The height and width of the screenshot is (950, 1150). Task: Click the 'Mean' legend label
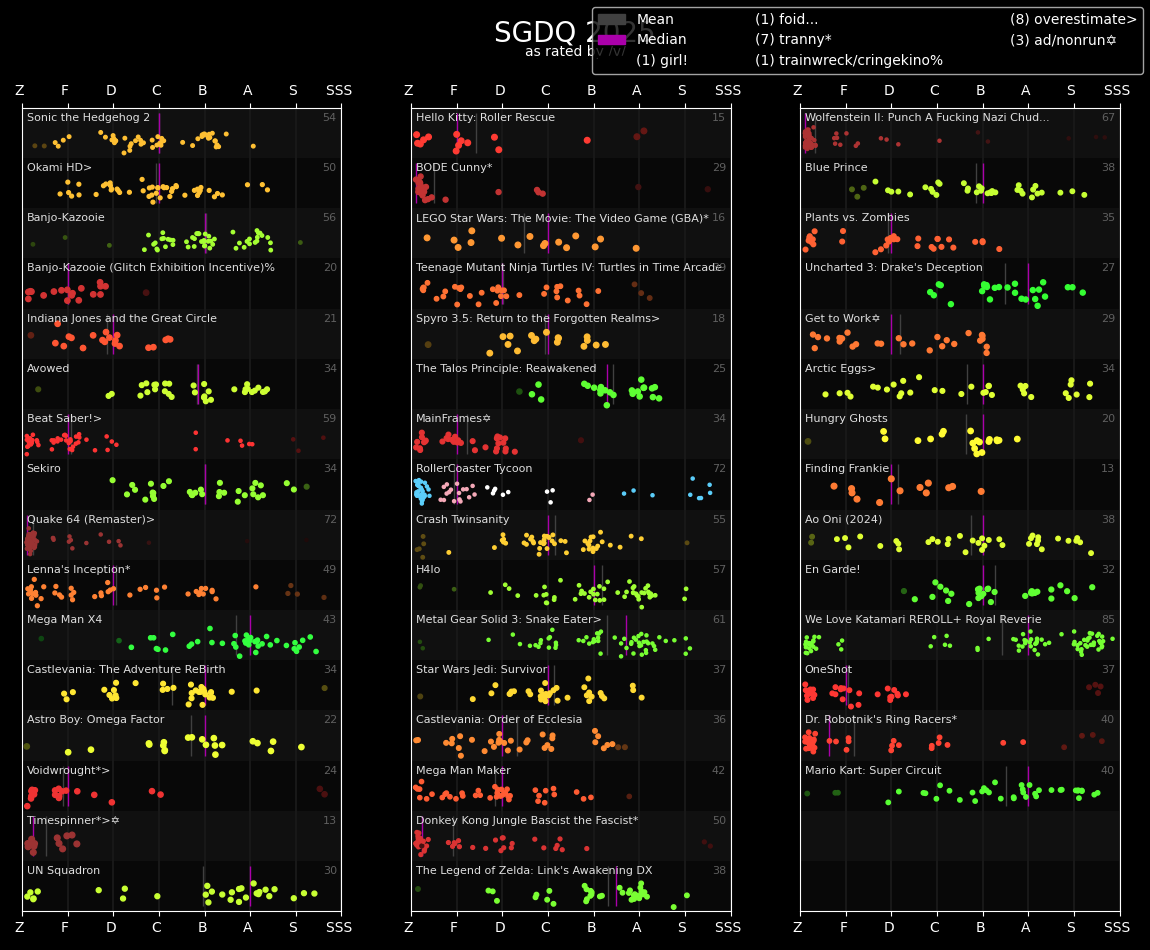(655, 20)
